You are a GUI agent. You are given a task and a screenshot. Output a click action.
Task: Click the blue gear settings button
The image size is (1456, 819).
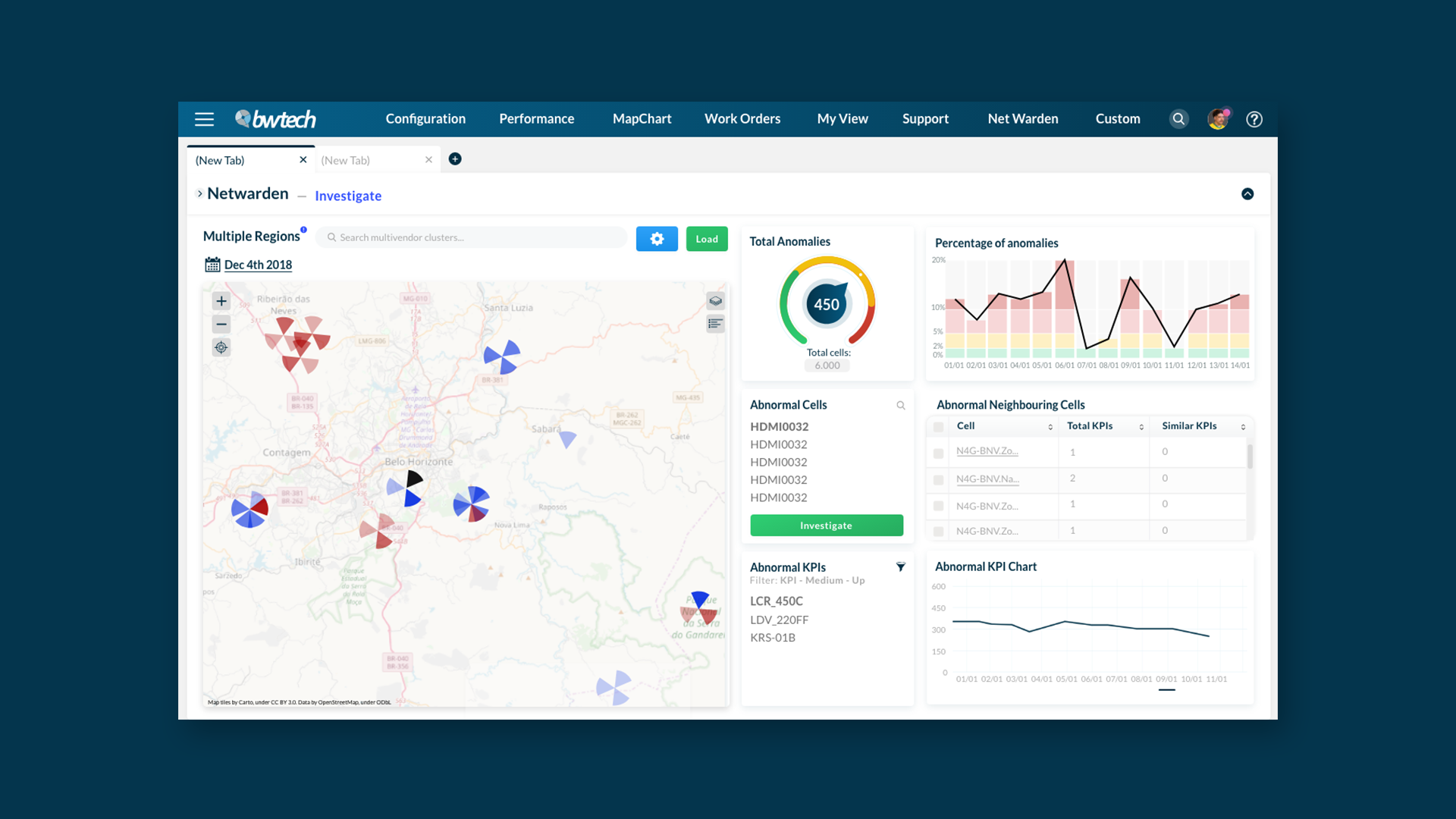point(657,239)
